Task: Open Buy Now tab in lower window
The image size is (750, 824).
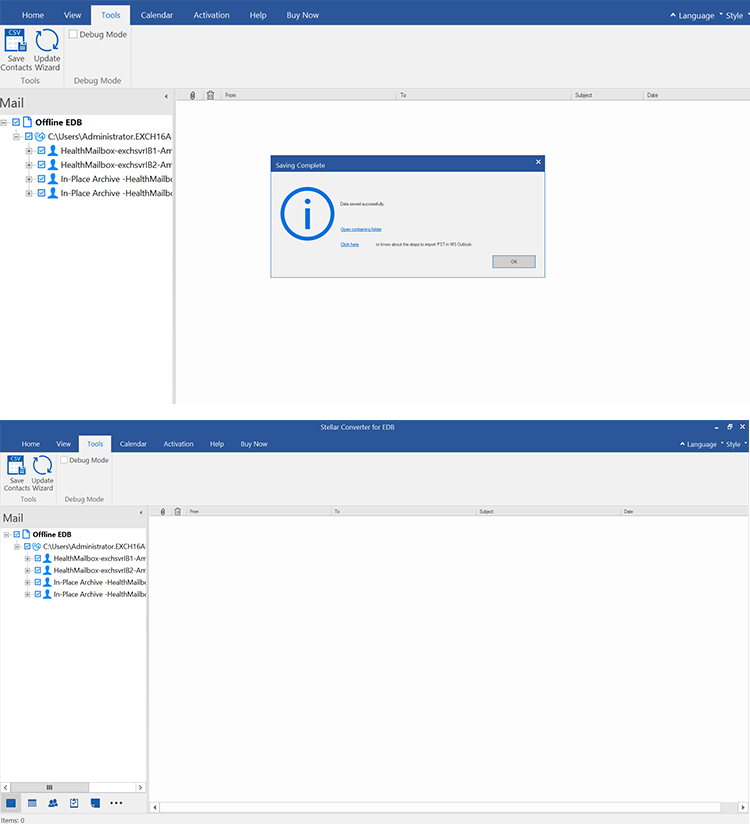Action: (254, 444)
